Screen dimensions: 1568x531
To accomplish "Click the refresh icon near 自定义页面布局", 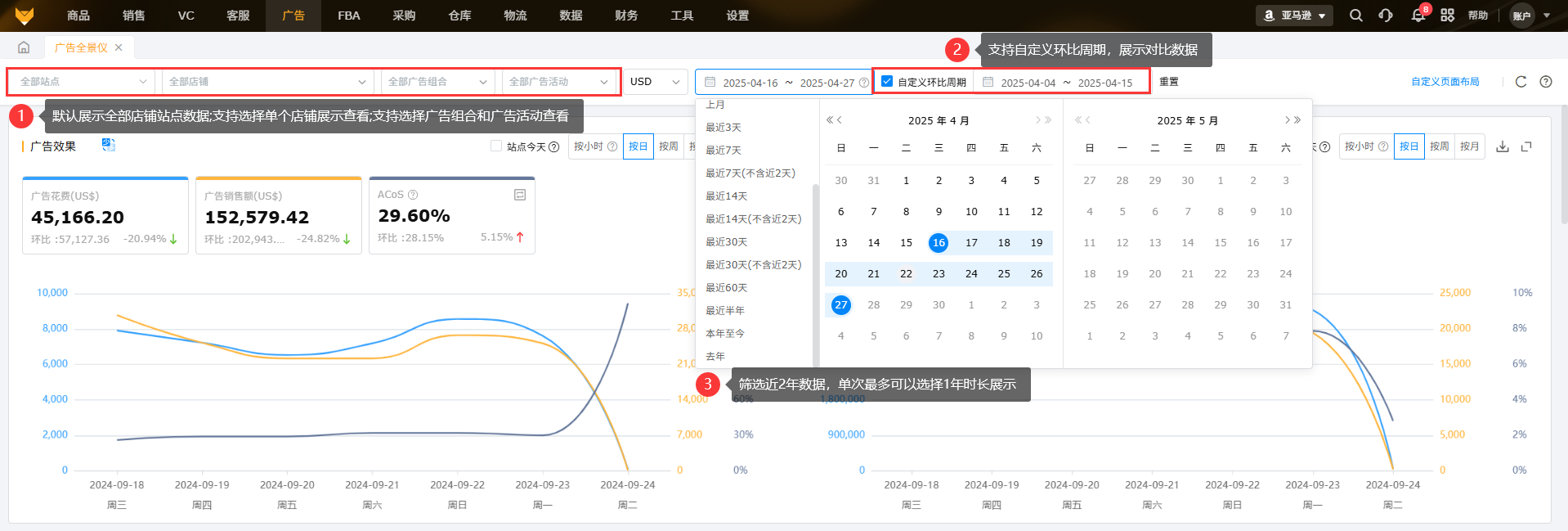I will [1521, 82].
